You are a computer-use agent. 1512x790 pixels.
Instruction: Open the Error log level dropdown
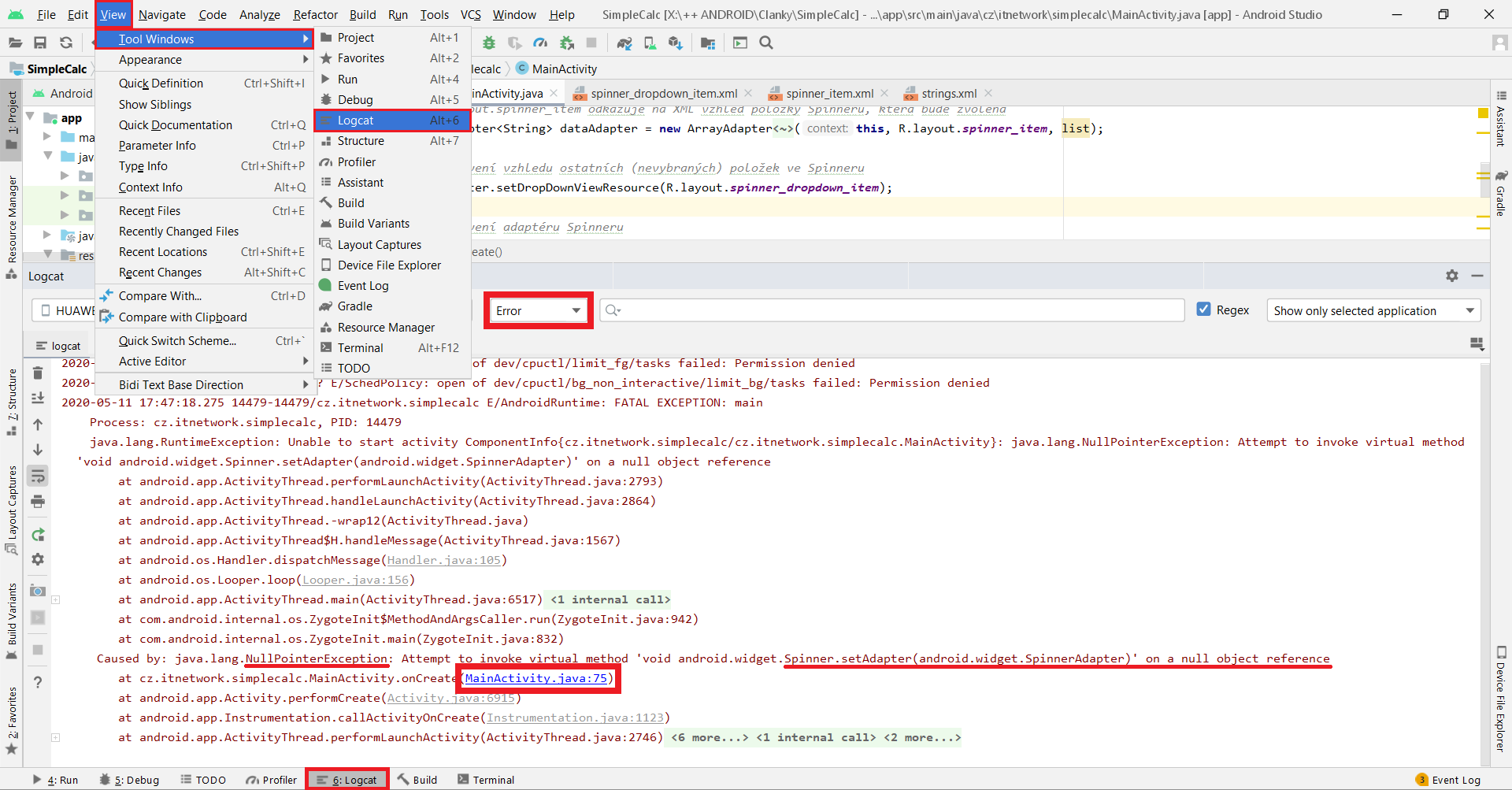(539, 310)
